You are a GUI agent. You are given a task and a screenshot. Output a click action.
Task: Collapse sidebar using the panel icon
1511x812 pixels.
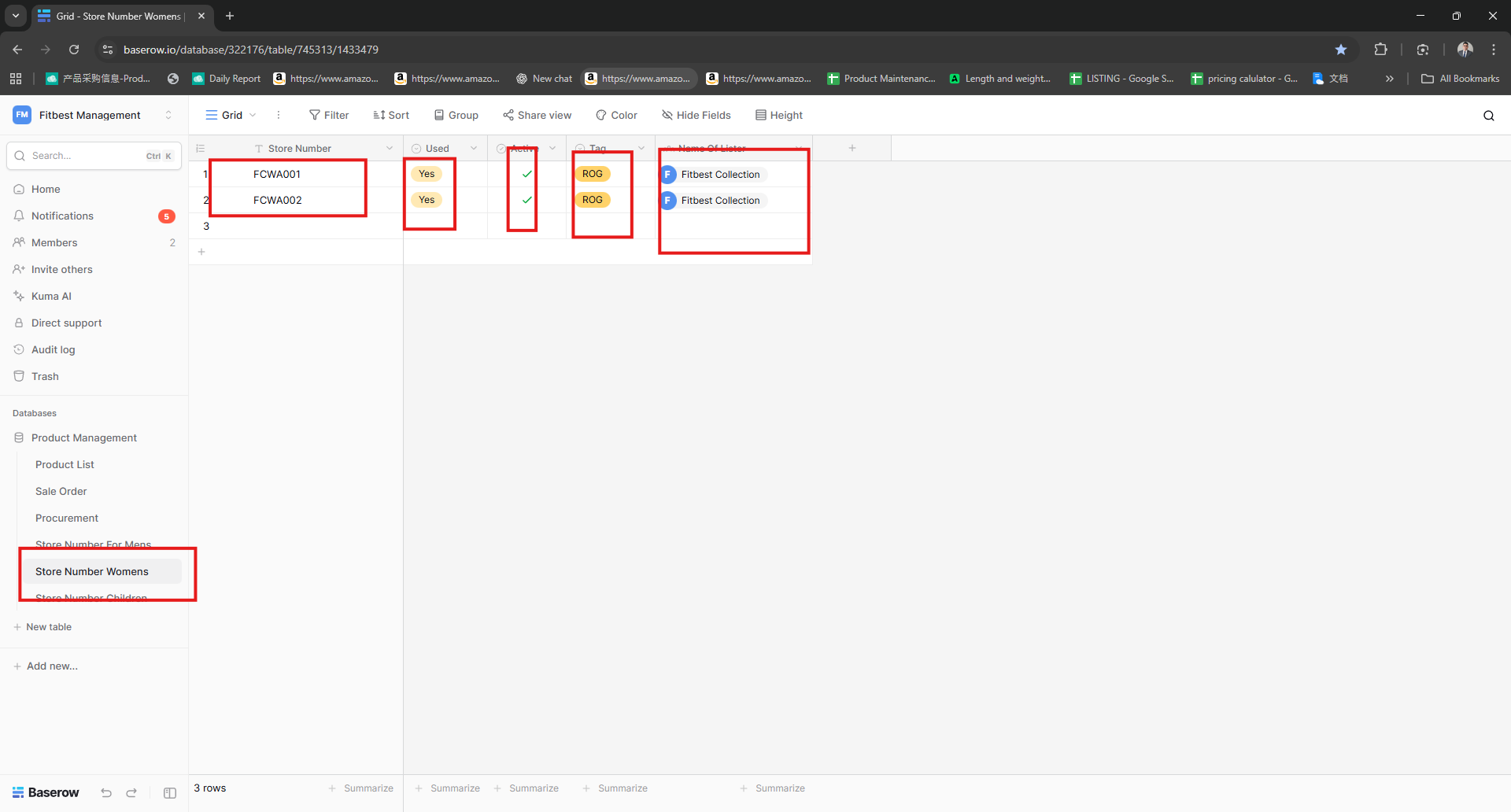(170, 793)
